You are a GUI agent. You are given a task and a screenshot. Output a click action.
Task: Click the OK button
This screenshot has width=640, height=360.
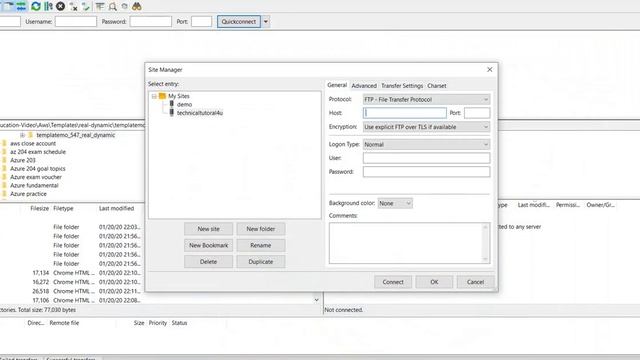click(x=434, y=282)
